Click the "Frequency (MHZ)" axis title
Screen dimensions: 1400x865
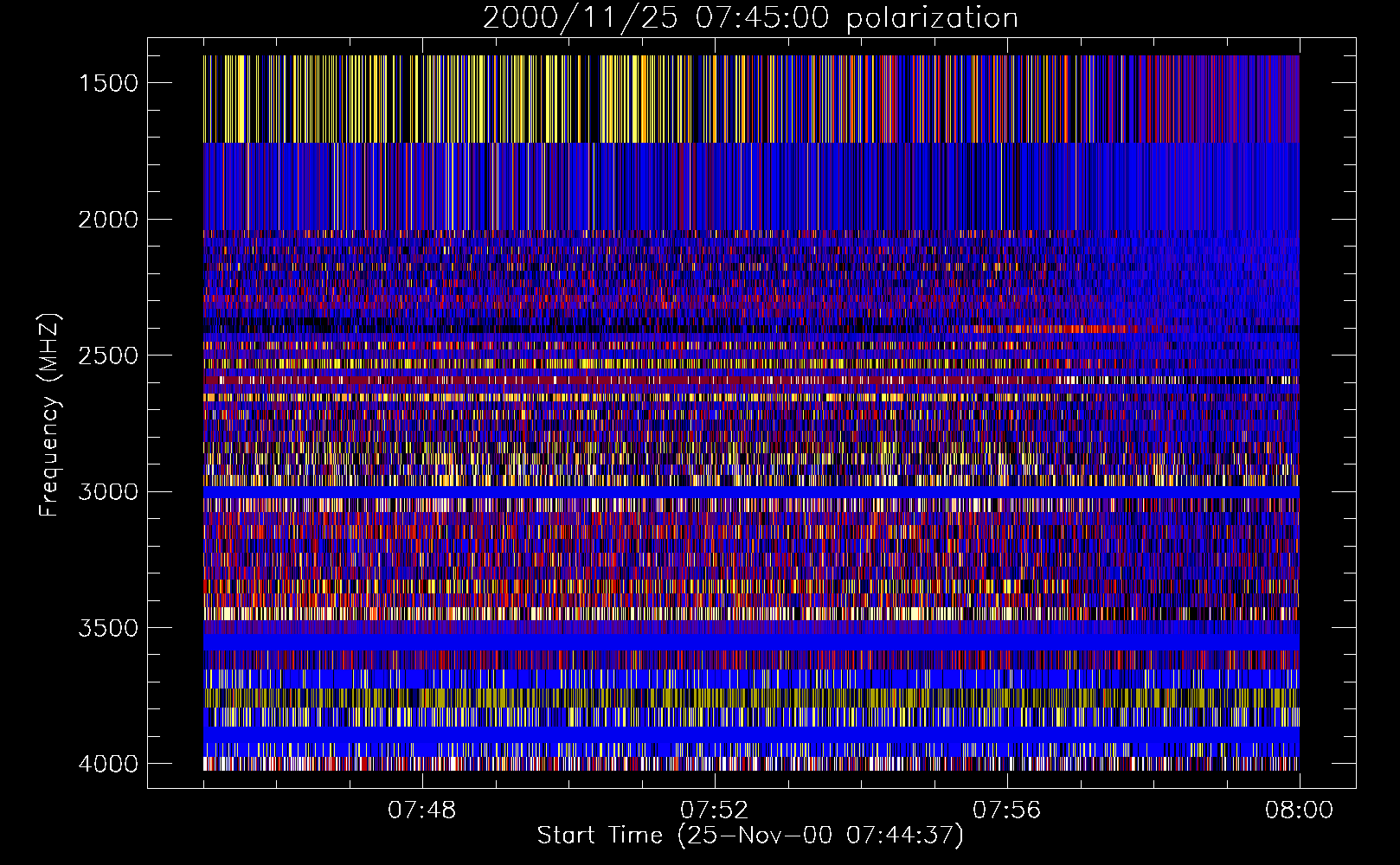click(50, 414)
